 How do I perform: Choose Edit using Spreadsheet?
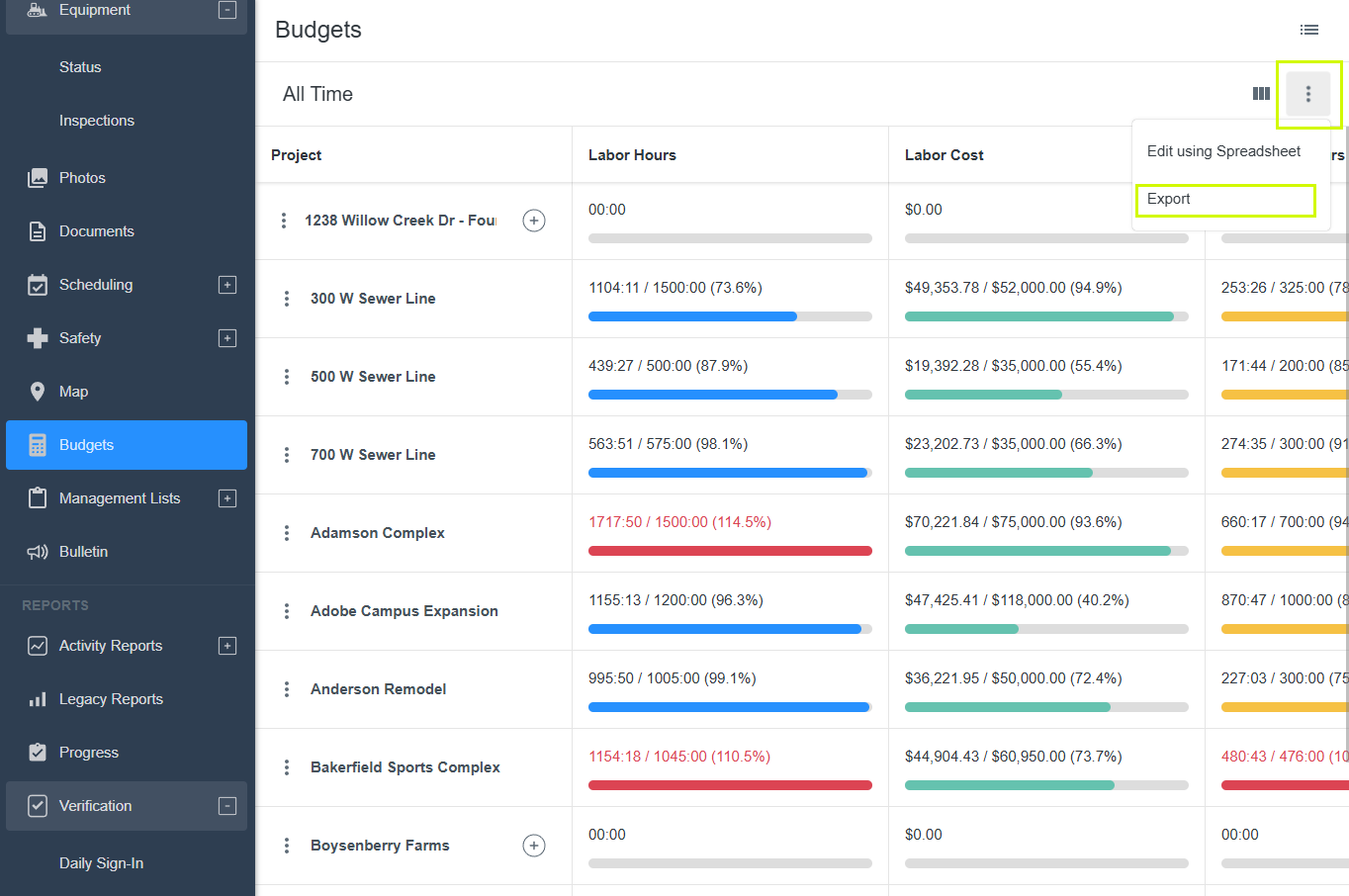point(1224,151)
